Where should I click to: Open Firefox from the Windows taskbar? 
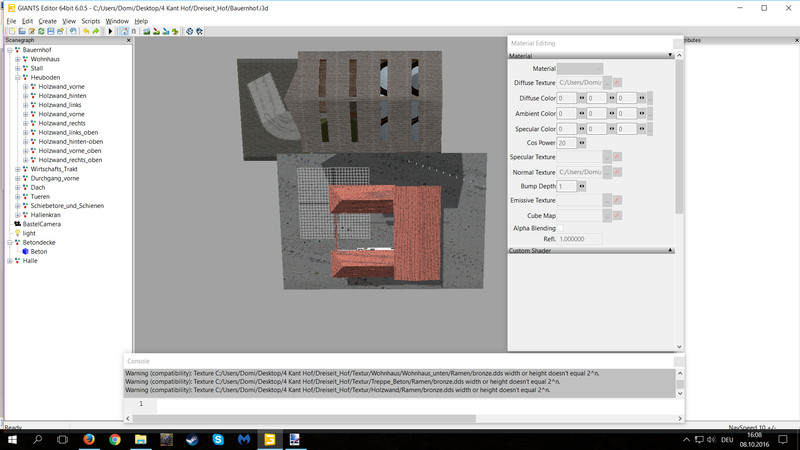[88, 439]
